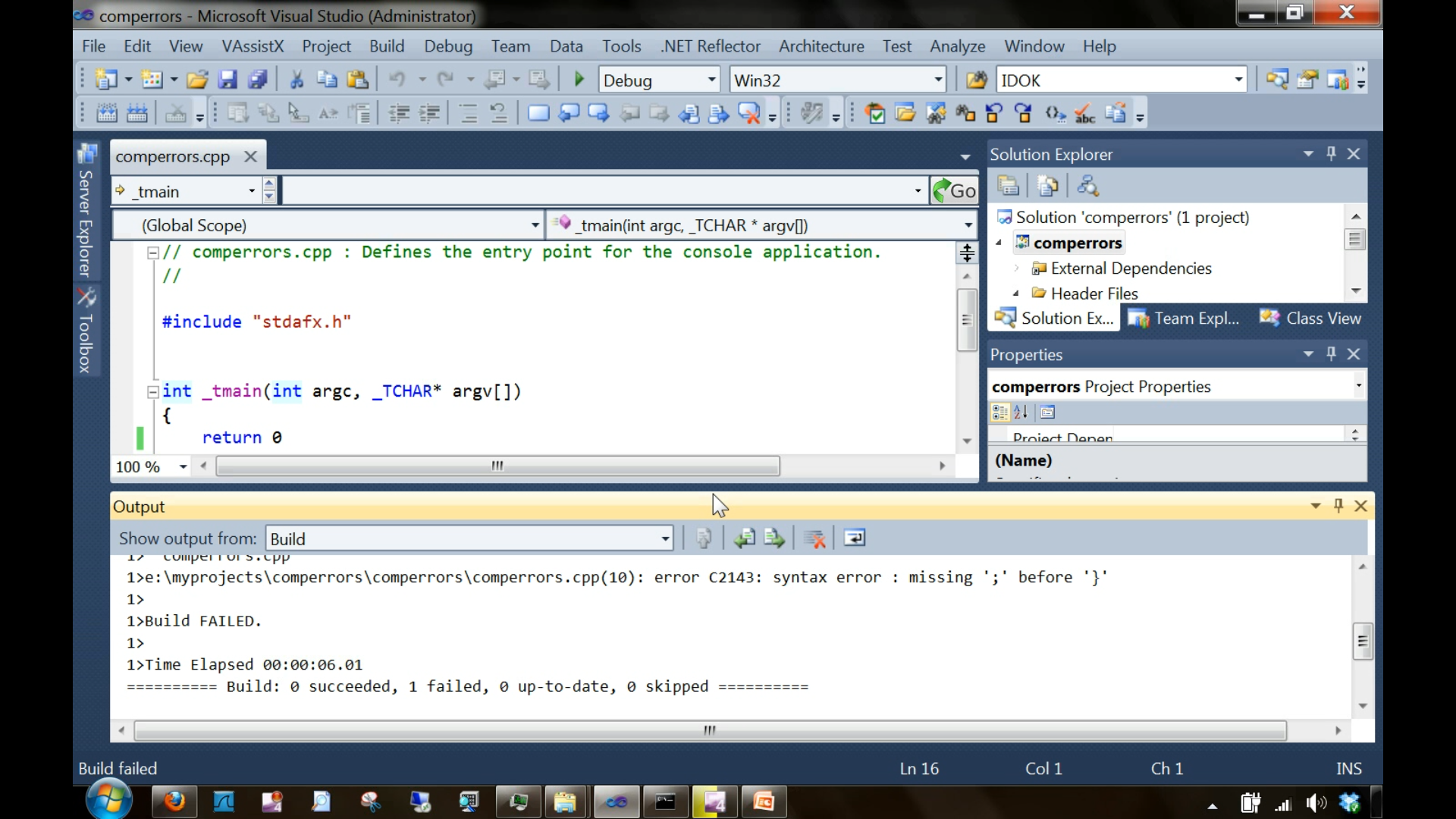Clear all output messages with the clear icon
Viewport: 1456px width, 819px height.
(814, 538)
